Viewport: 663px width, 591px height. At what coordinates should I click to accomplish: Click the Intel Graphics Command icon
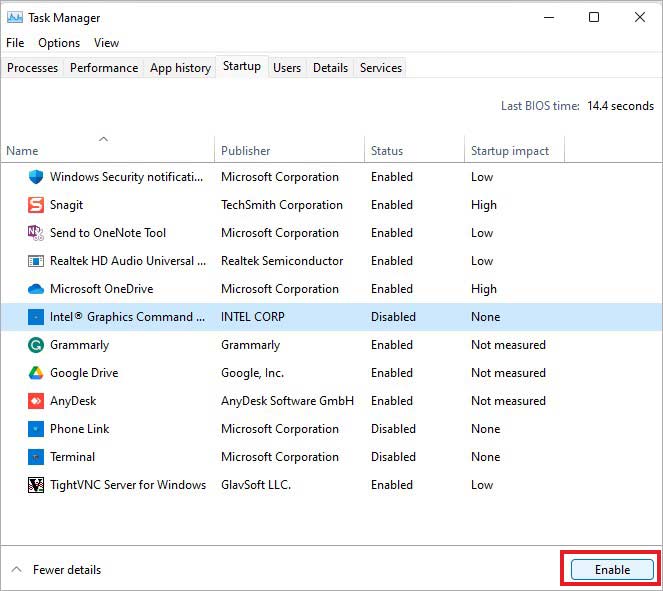click(36, 317)
